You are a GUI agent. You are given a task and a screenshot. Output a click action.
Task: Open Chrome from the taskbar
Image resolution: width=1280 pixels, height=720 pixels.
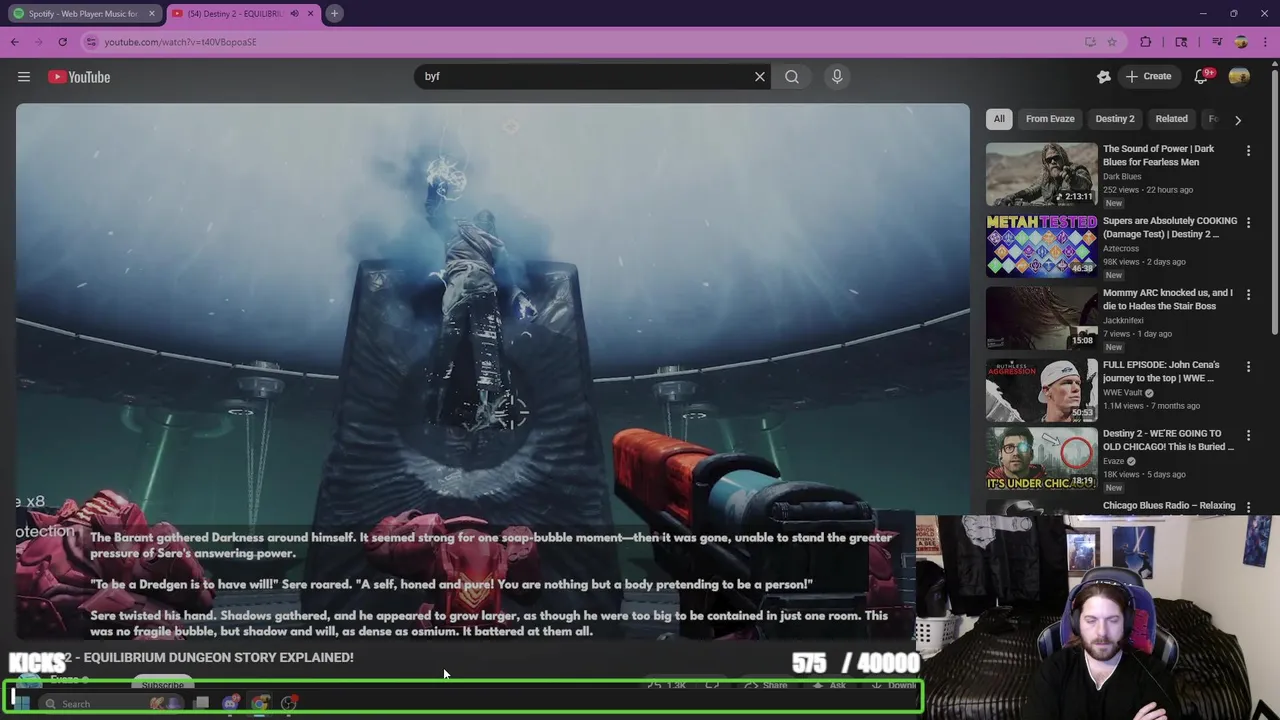point(260,703)
